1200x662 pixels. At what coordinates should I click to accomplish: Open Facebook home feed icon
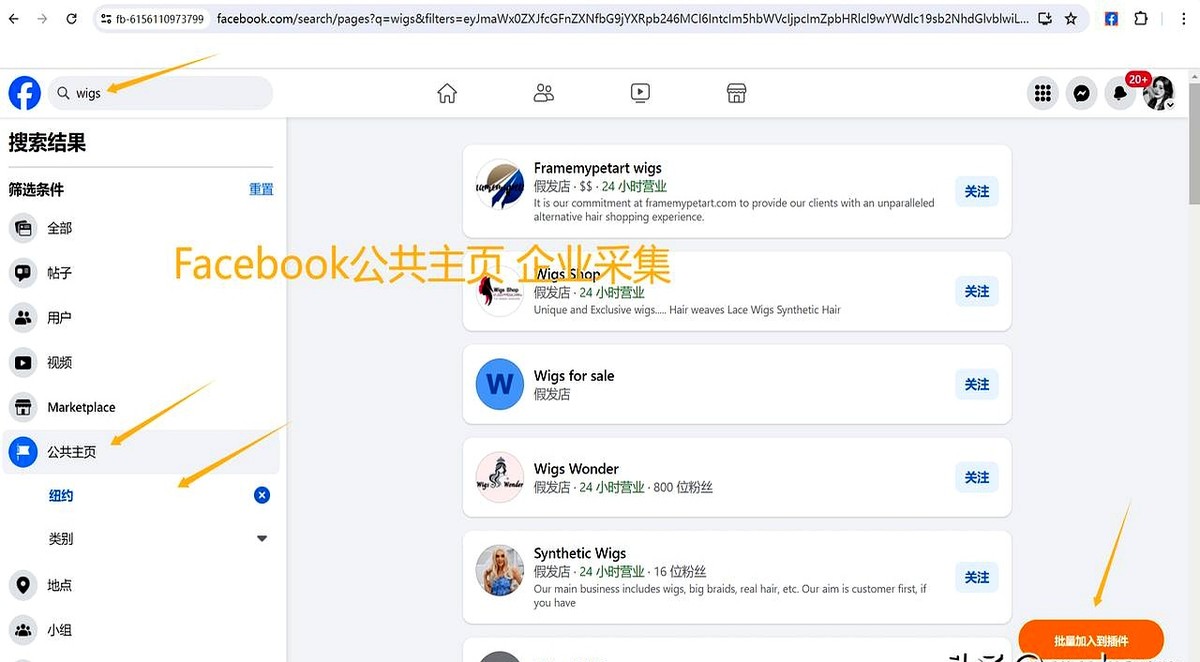[x=447, y=93]
